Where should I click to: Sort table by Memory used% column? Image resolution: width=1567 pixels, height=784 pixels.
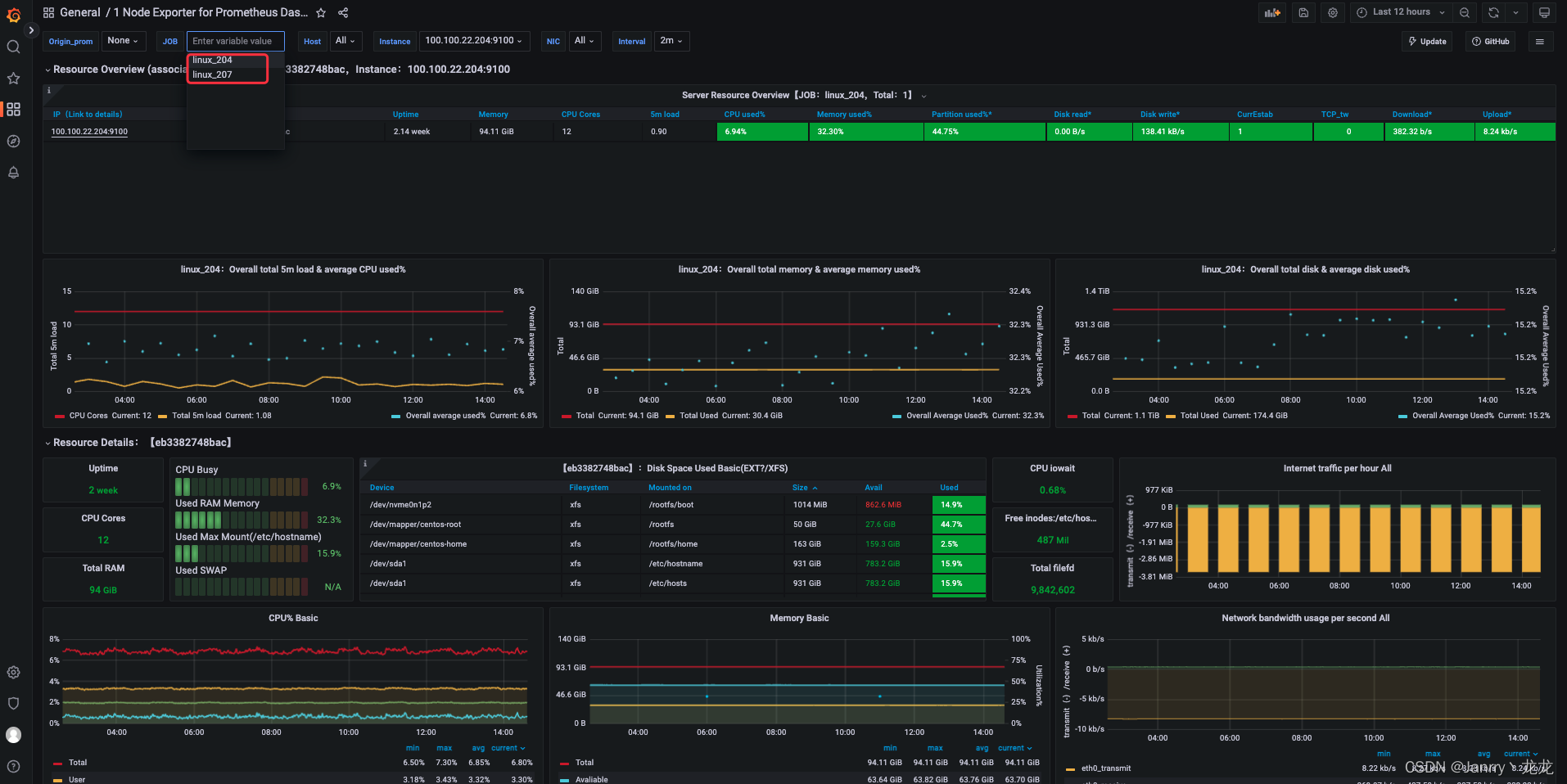click(844, 115)
